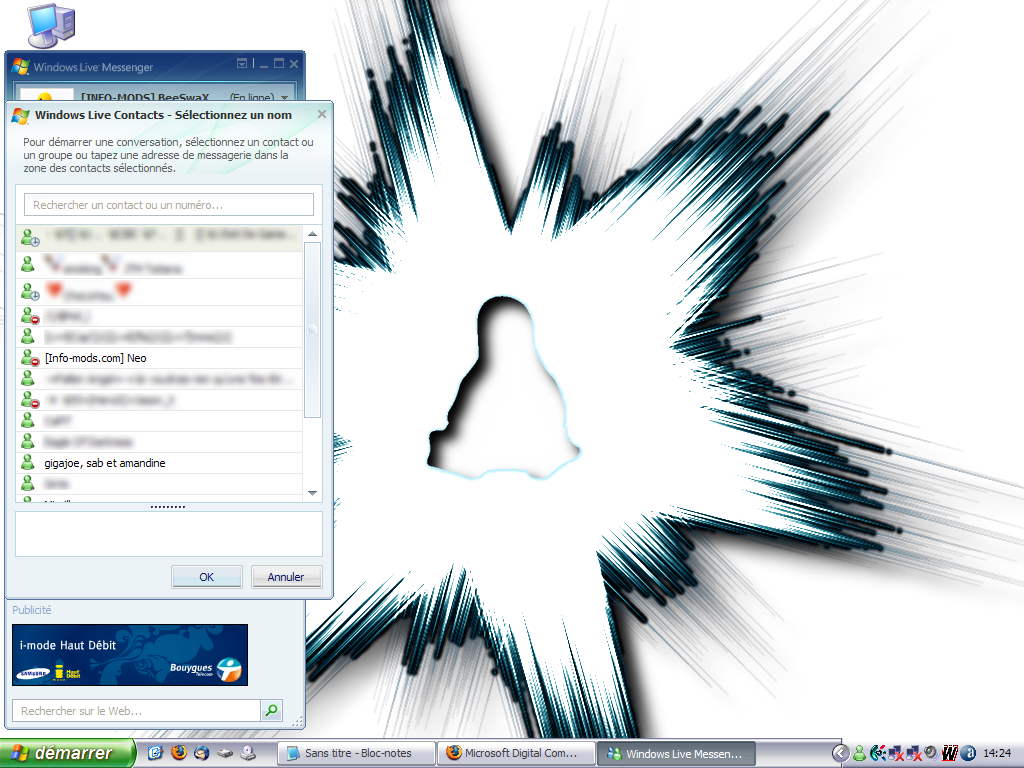1024x768 pixels.
Task: Open the hard drive Quick Launch icon
Action: (x=225, y=753)
